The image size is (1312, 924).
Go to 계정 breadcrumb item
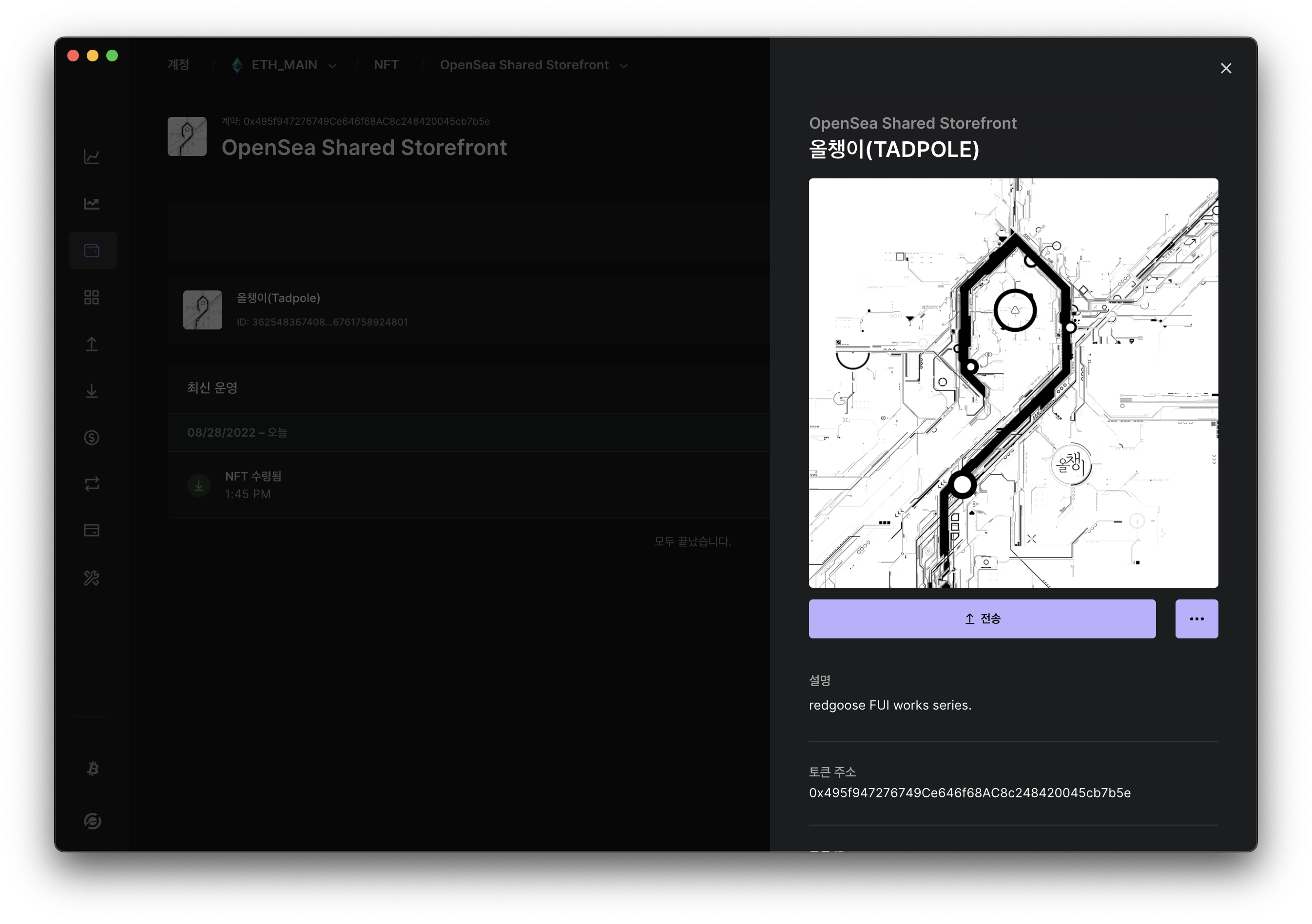[x=178, y=64]
